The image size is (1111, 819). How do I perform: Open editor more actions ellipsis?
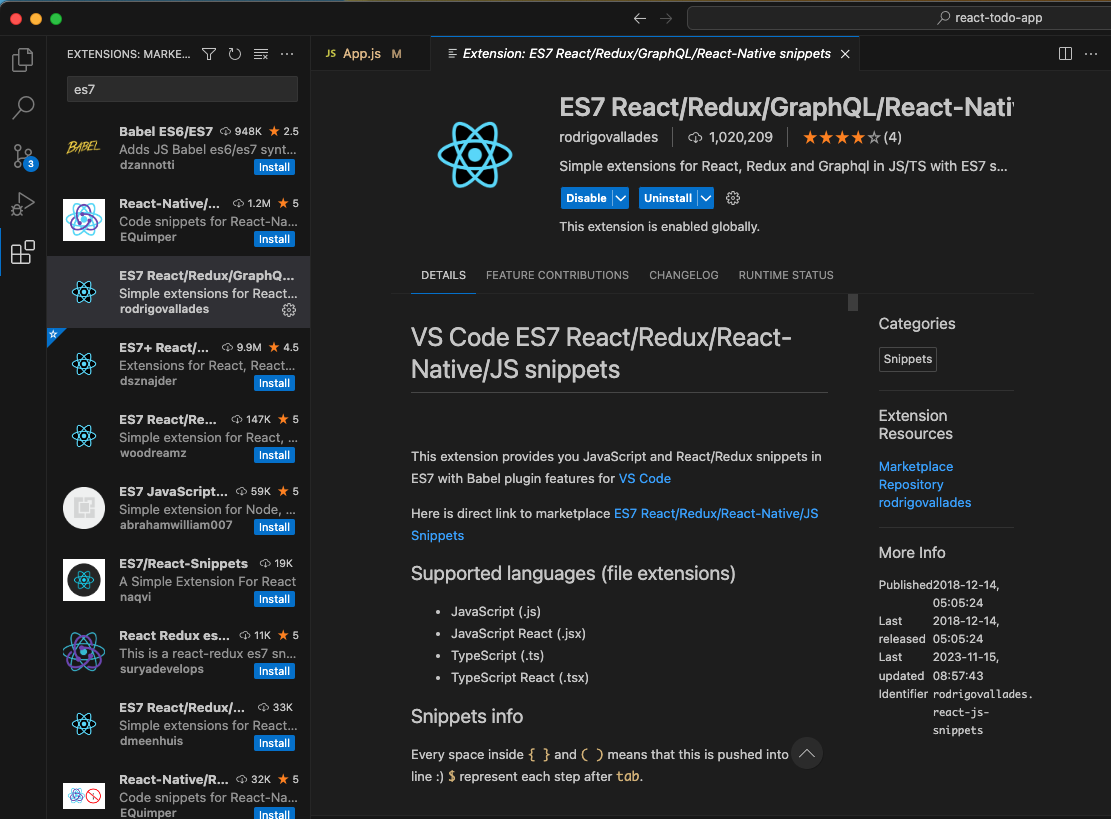pyautogui.click(x=1090, y=54)
